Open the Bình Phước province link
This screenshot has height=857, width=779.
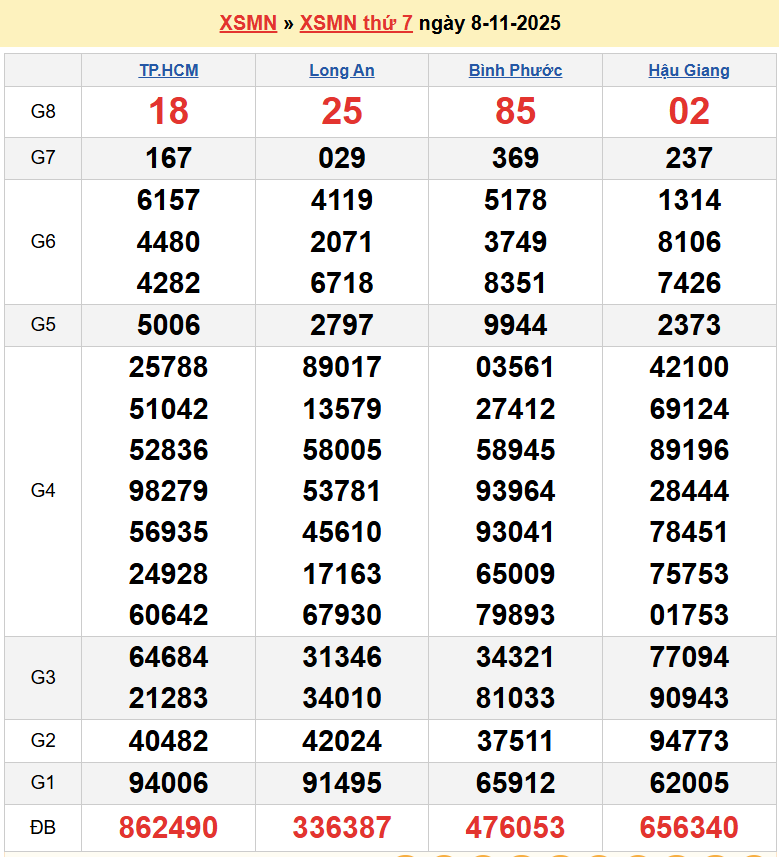(515, 70)
